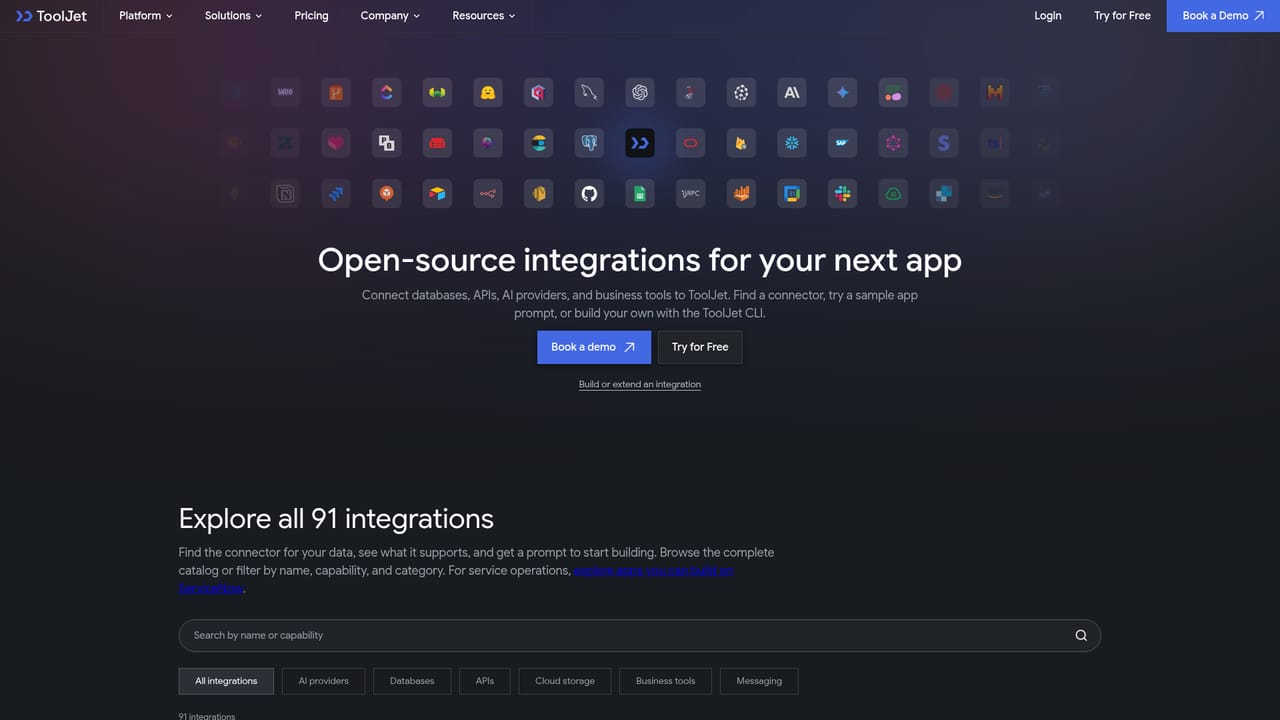Select the All integrations filter tab
This screenshot has height=720, width=1280.
click(226, 681)
